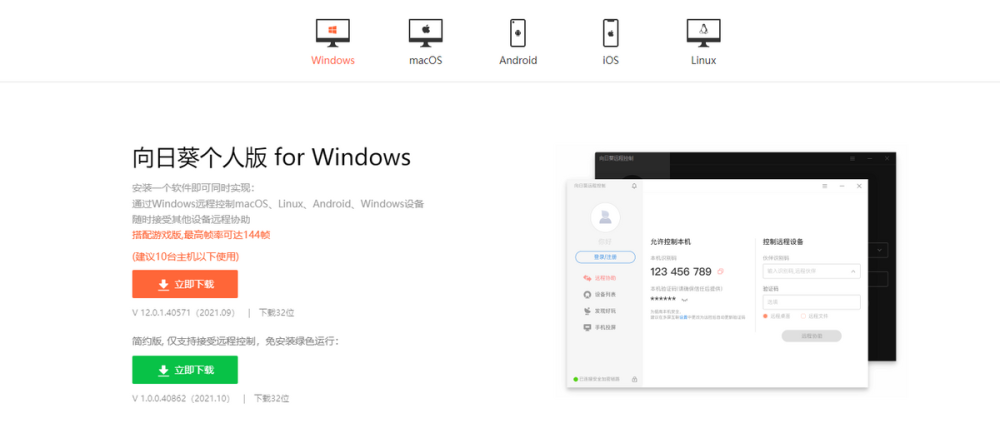Click the 验证码 input field
The image size is (1000, 438).
point(811,302)
